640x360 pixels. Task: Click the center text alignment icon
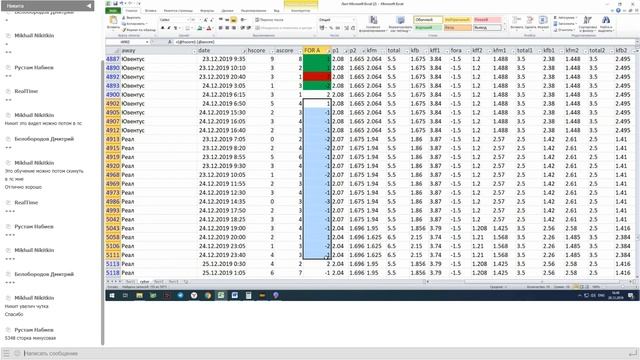[227, 28]
